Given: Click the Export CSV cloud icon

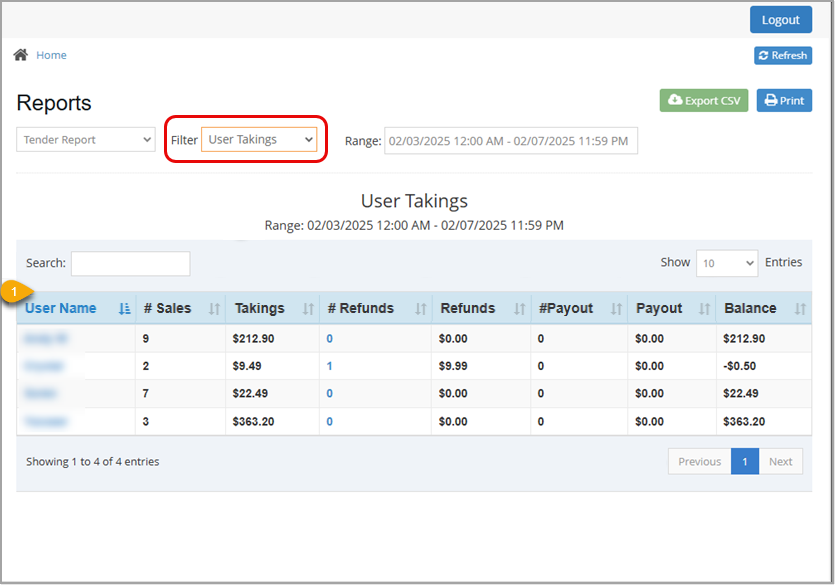Looking at the screenshot, I should pos(678,100).
